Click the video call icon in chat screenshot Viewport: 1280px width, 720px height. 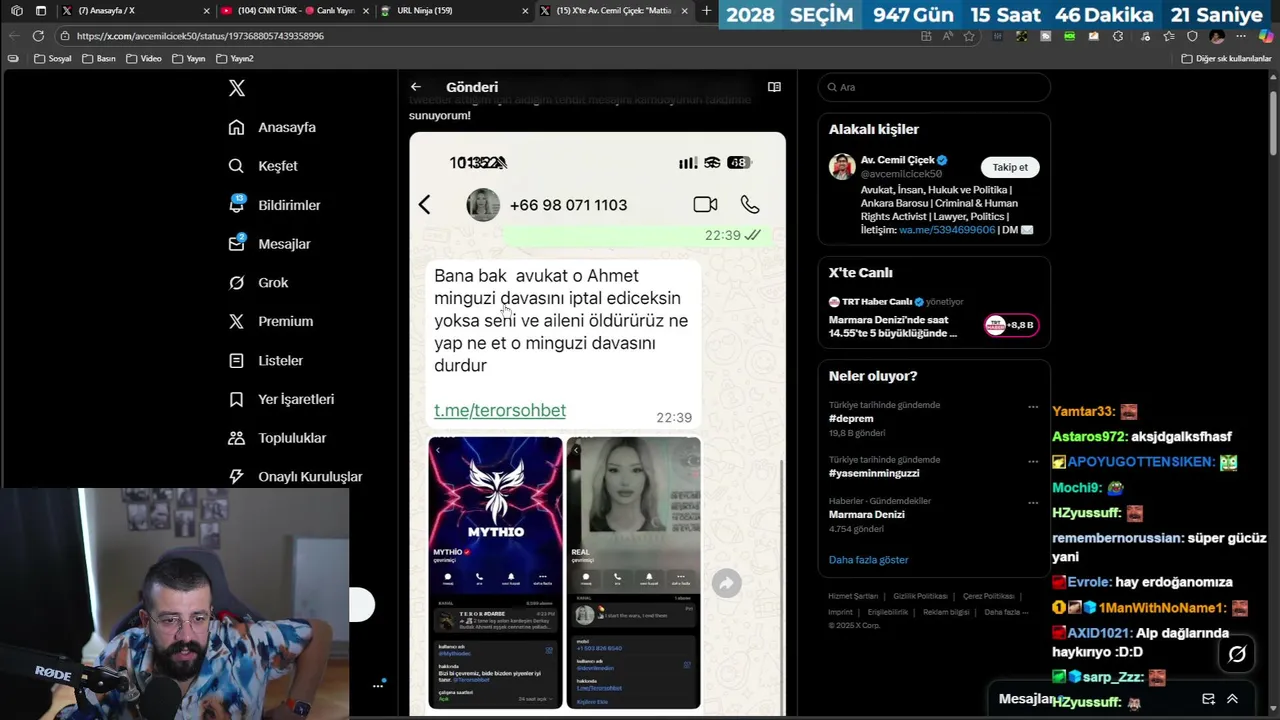point(705,205)
